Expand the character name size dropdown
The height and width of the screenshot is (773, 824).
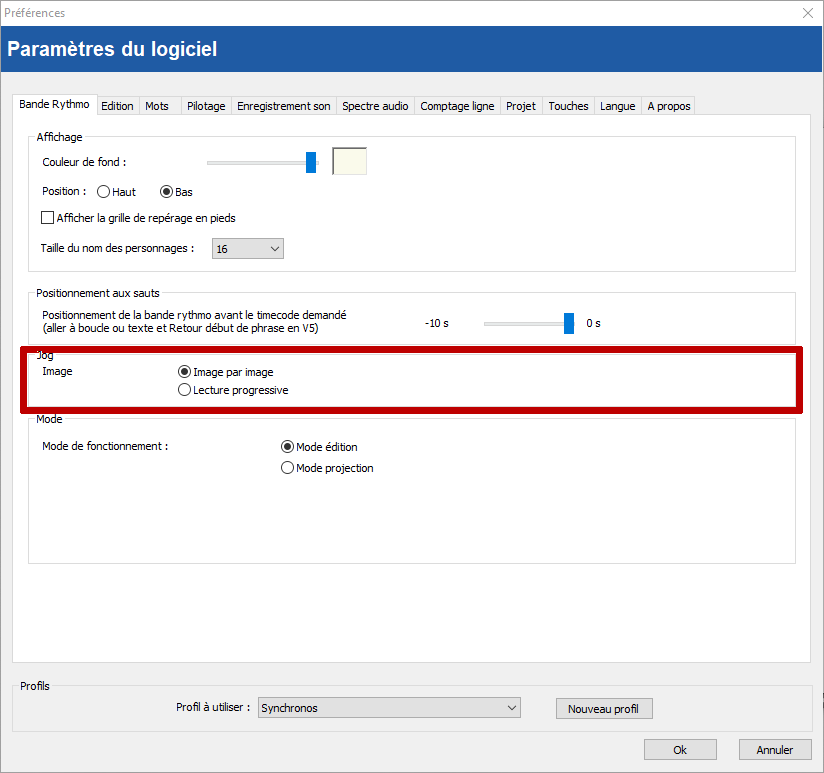tap(248, 249)
